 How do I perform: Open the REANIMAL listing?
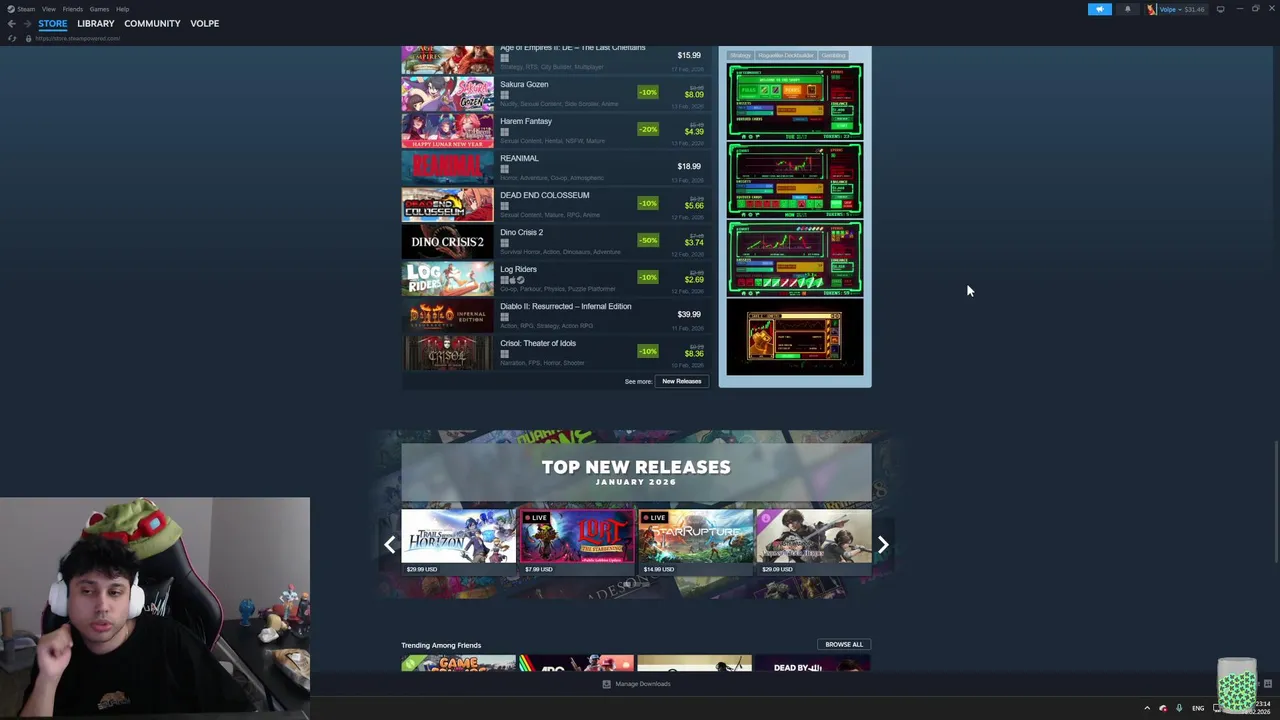point(556,168)
